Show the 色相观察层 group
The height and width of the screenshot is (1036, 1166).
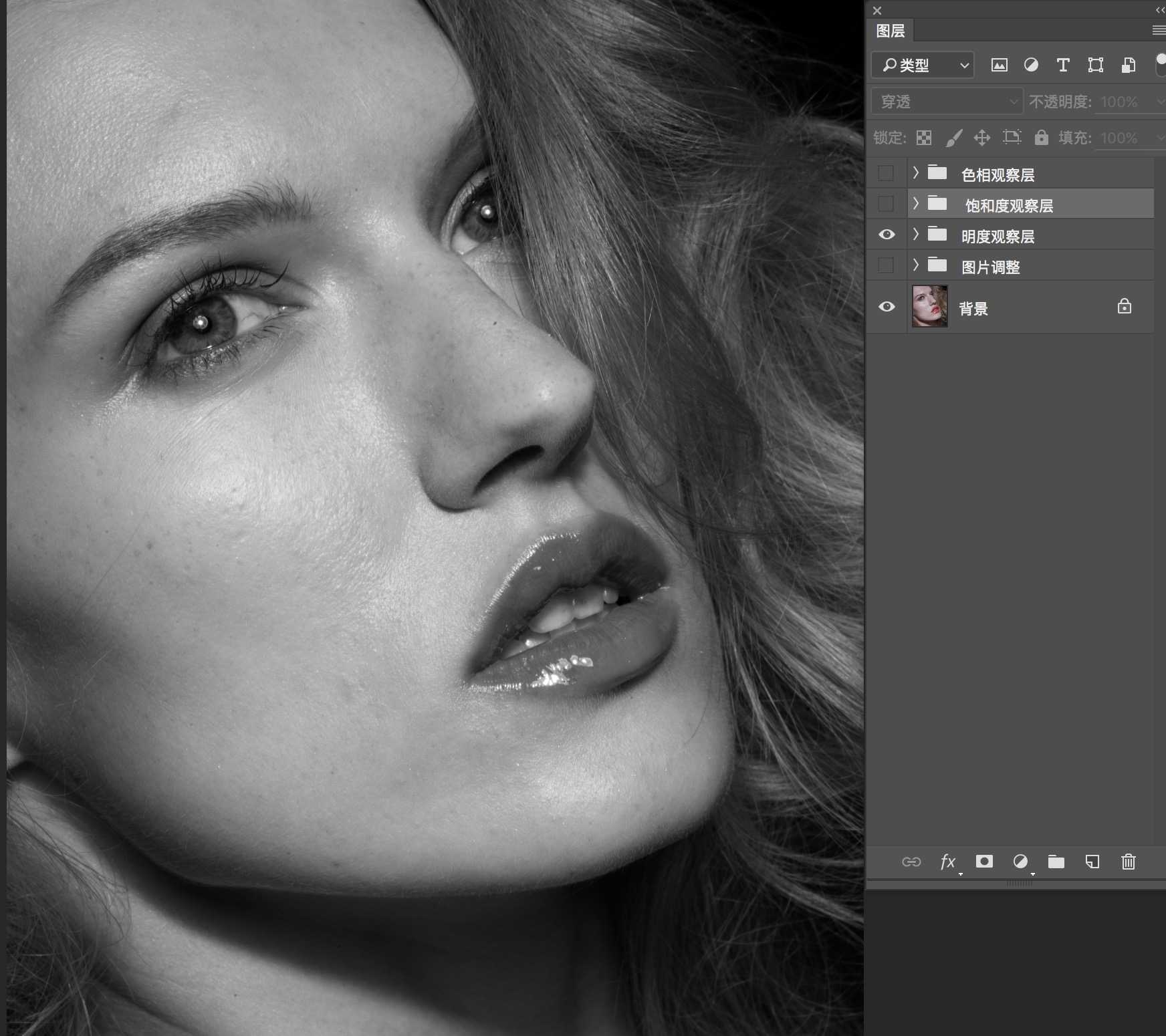(x=886, y=173)
